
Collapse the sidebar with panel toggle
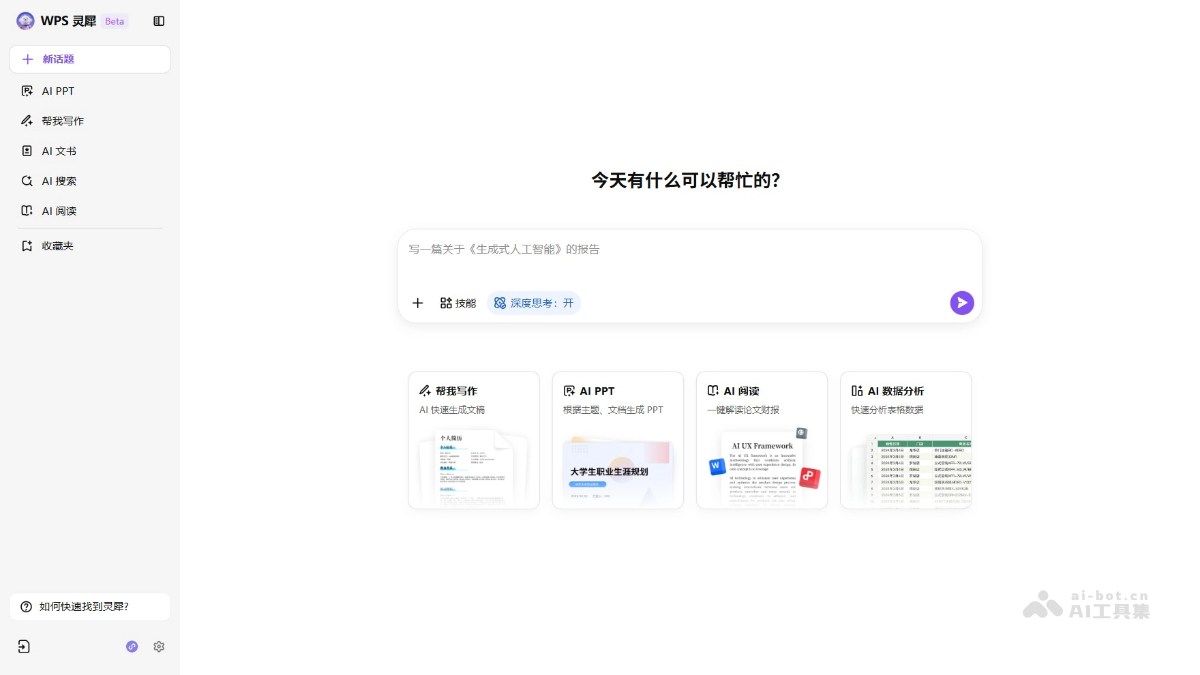click(x=159, y=20)
